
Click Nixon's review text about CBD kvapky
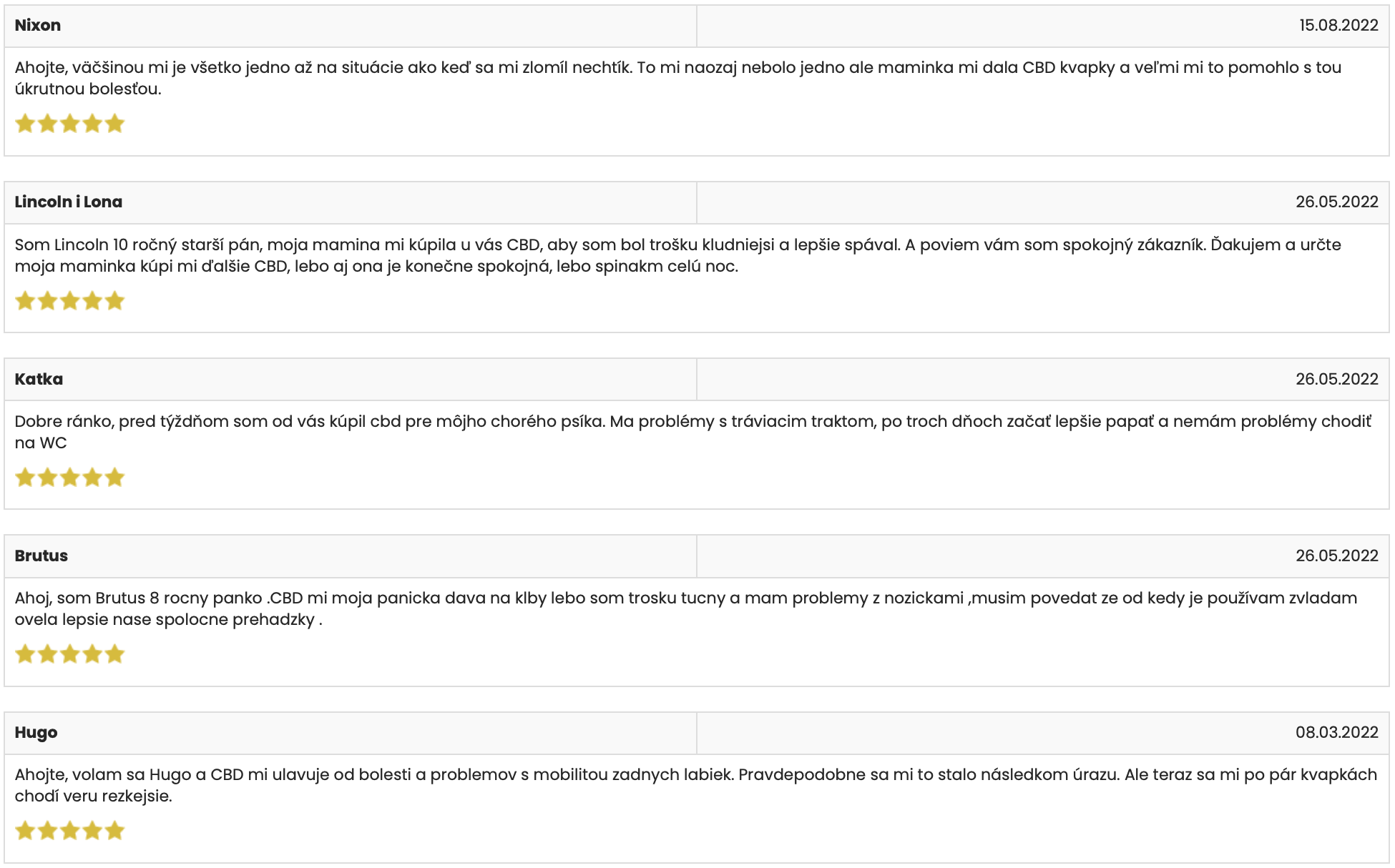(678, 78)
